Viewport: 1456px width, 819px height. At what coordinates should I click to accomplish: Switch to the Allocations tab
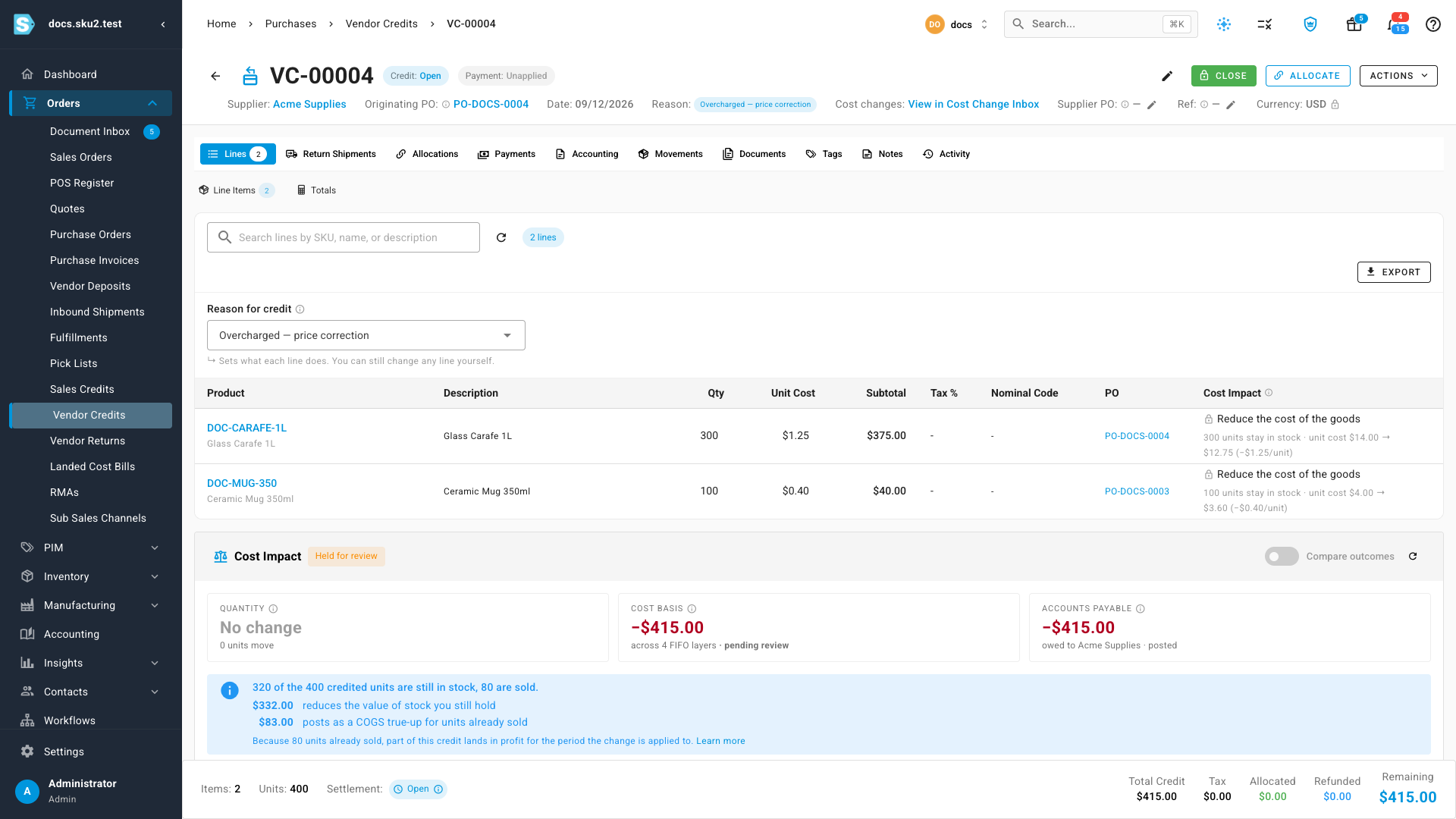coord(427,154)
